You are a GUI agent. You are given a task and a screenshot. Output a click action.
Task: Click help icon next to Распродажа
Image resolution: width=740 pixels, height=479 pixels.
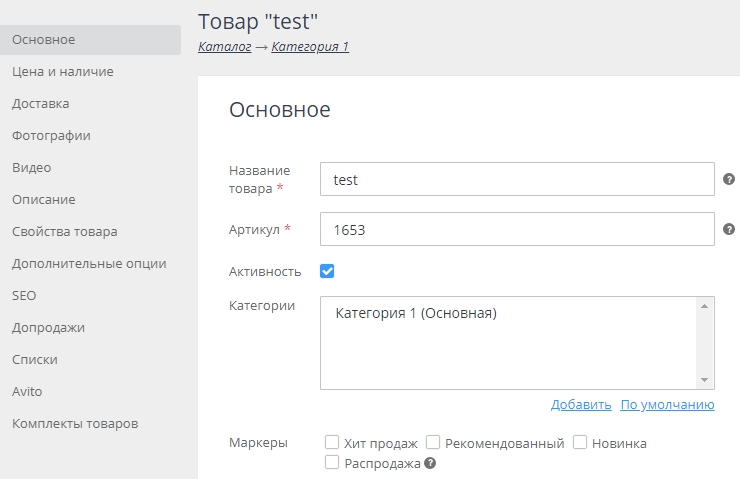click(x=430, y=463)
